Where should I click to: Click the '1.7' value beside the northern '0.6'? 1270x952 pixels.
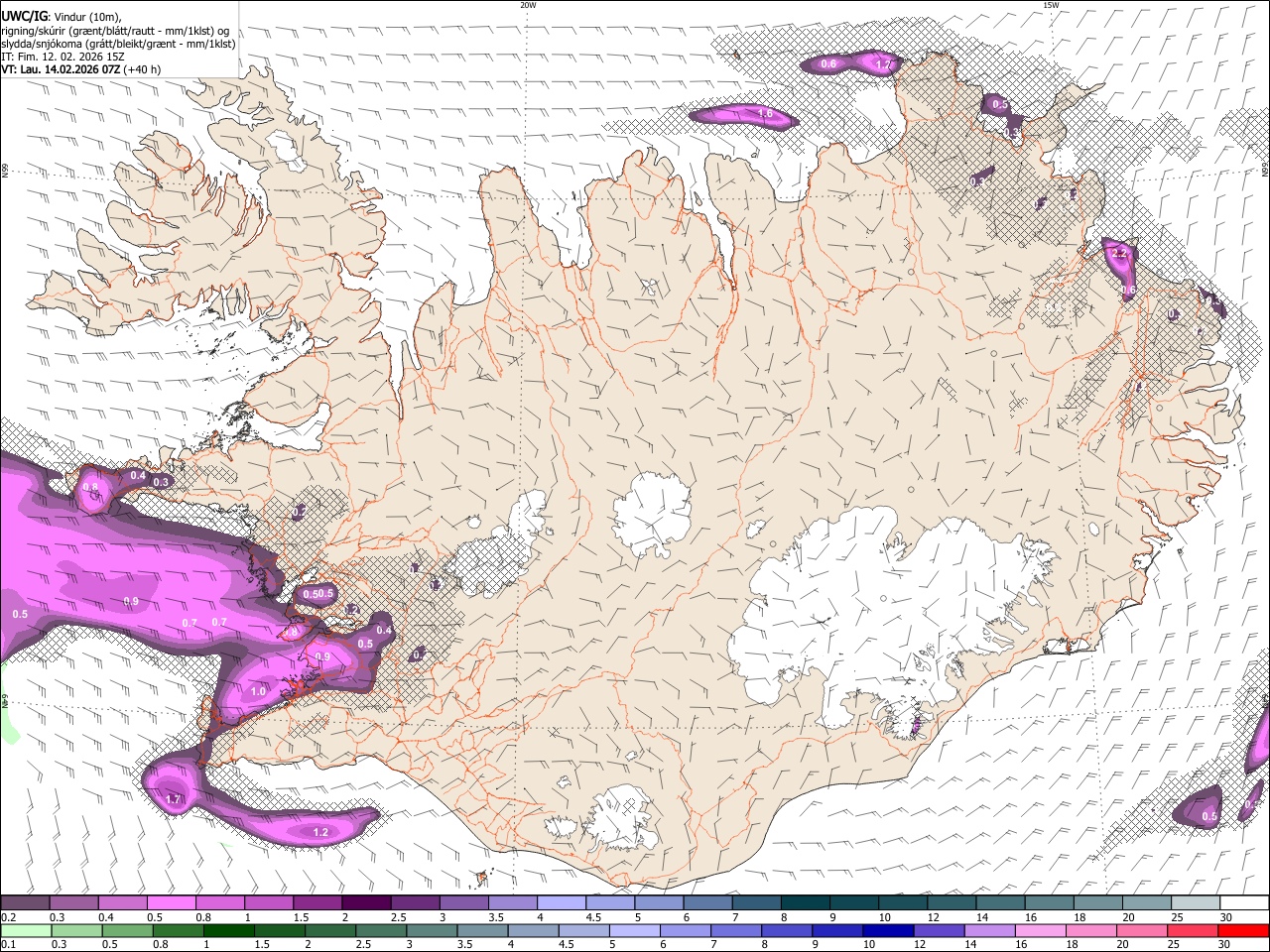coord(884,64)
